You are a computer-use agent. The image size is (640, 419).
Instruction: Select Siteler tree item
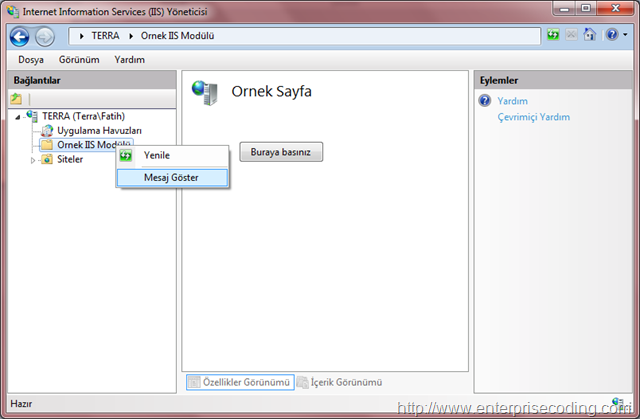click(70, 159)
